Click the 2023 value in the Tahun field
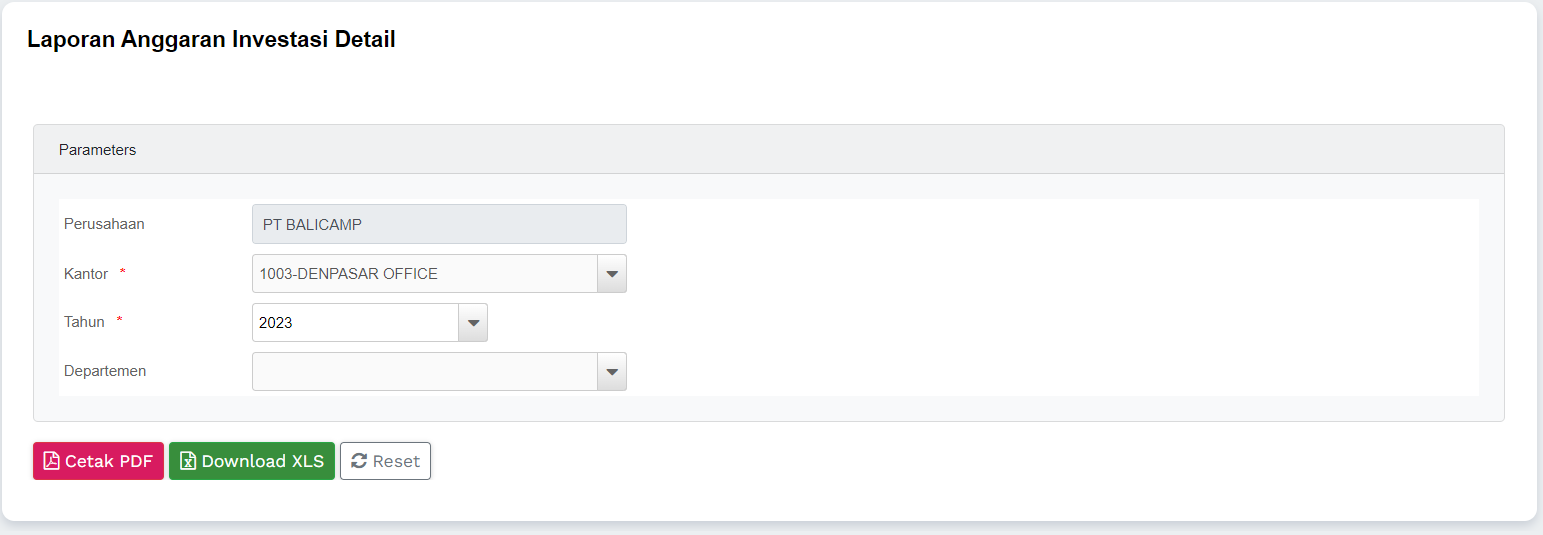Image resolution: width=1543 pixels, height=535 pixels. [x=276, y=323]
